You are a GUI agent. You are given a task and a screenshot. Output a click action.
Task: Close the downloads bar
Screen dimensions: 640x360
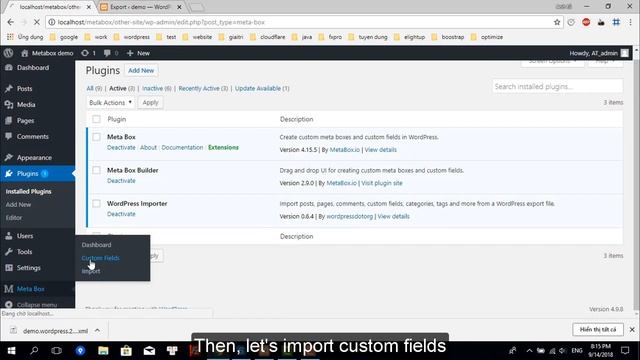pos(632,329)
